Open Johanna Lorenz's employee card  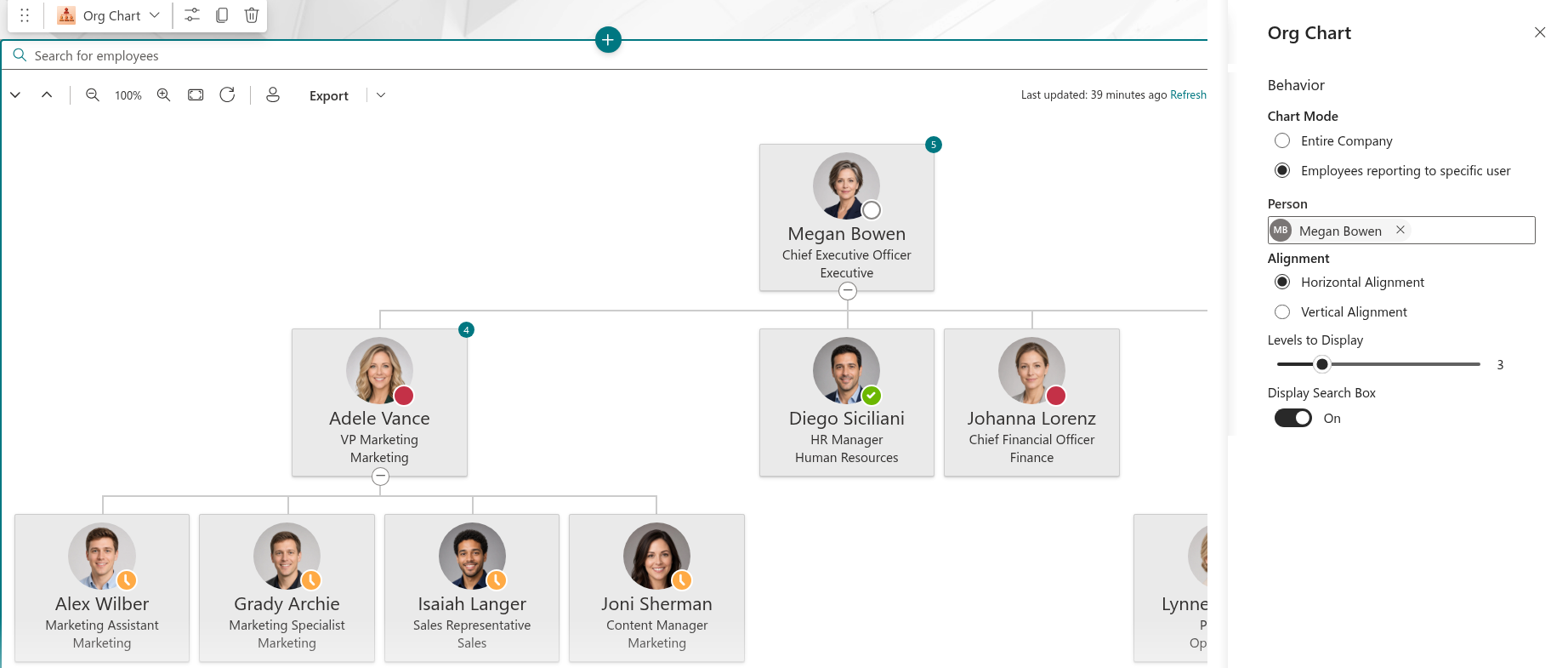coord(1031,403)
